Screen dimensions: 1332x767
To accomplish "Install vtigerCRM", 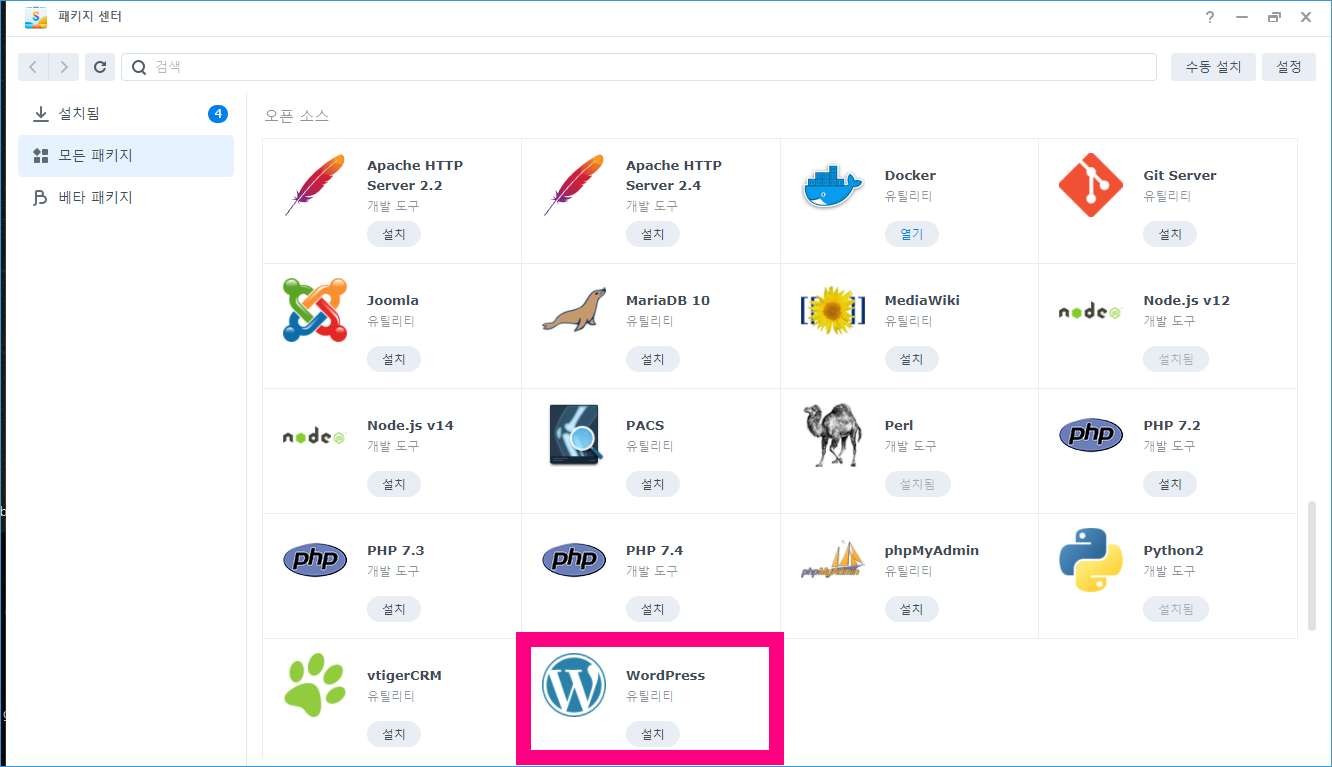I will click(394, 734).
